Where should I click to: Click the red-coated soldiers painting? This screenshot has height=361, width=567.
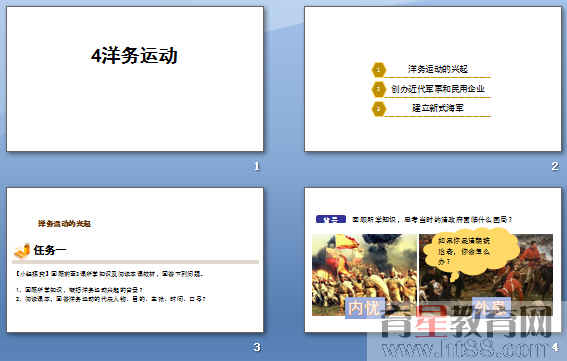click(486, 275)
